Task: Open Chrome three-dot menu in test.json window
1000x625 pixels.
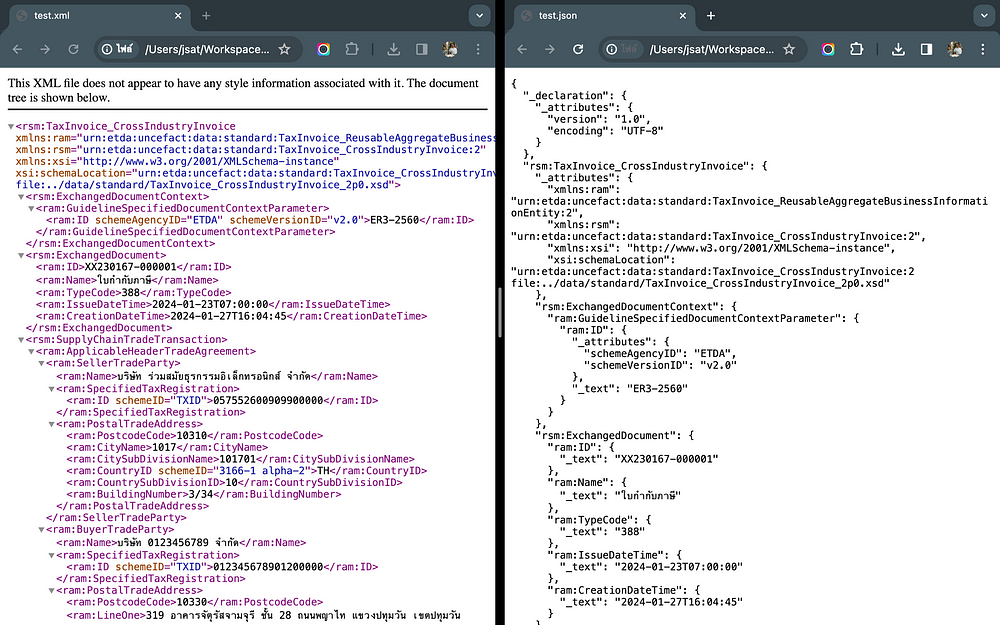Action: (x=982, y=49)
